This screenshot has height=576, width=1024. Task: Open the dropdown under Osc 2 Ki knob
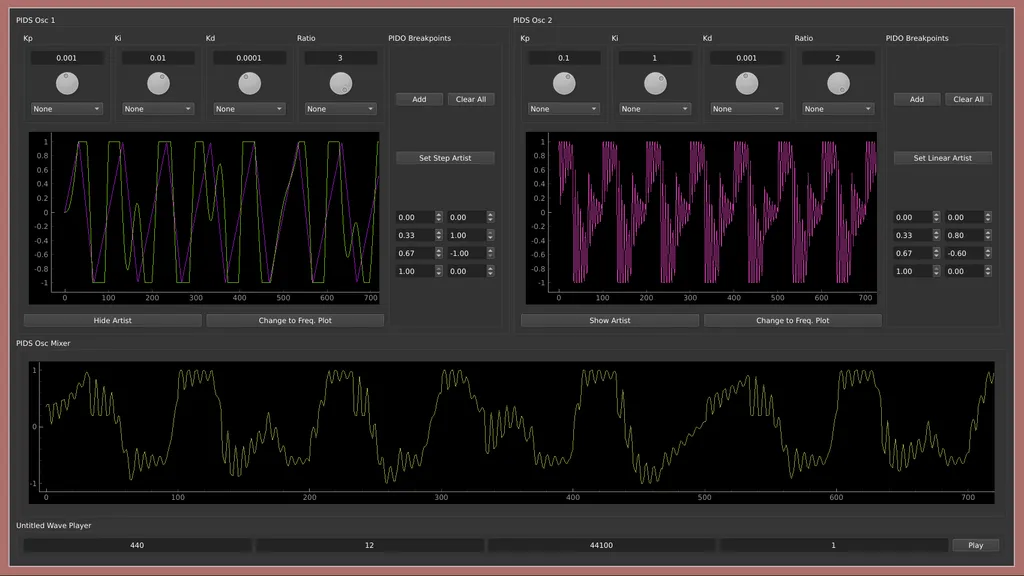655,109
